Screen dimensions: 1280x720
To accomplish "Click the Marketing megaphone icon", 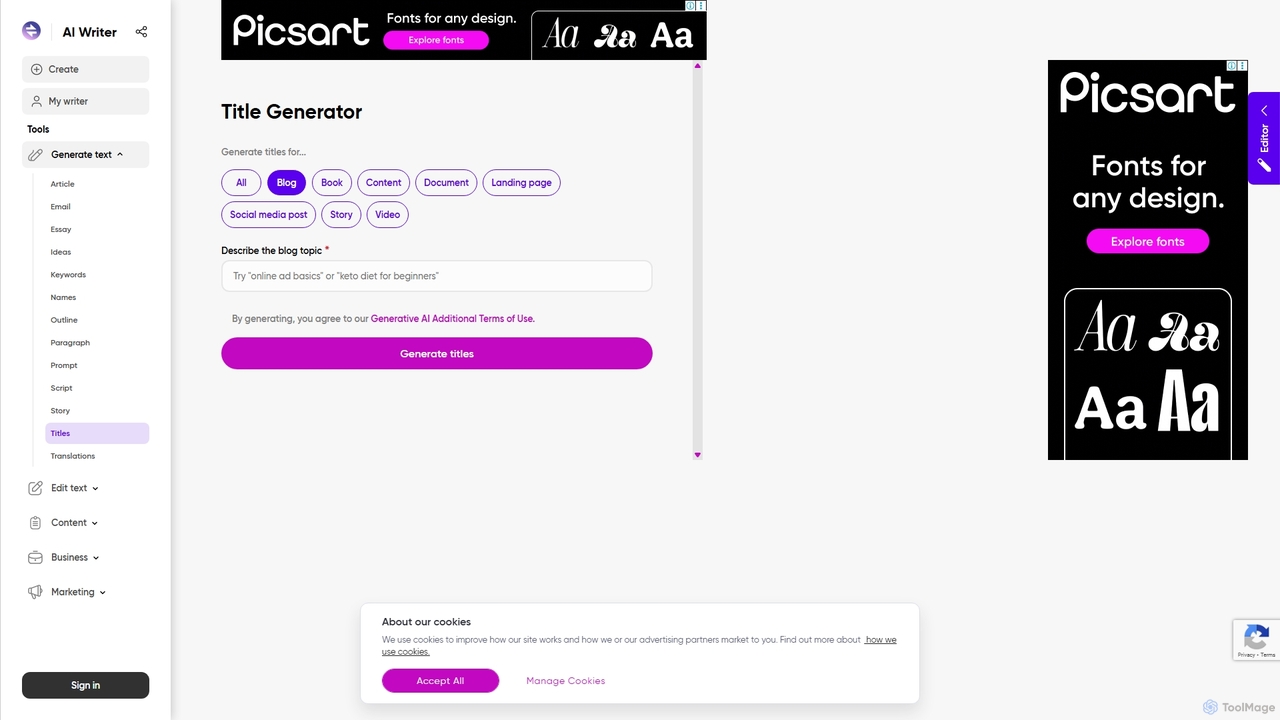I will pos(35,592).
